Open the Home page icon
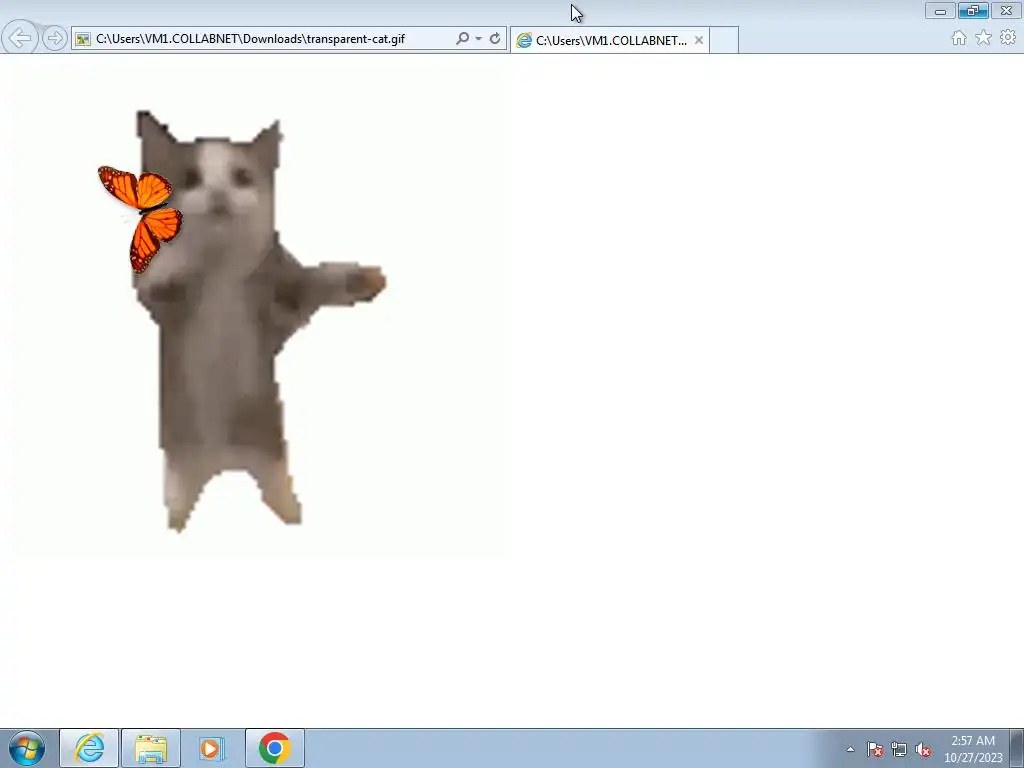 959,38
